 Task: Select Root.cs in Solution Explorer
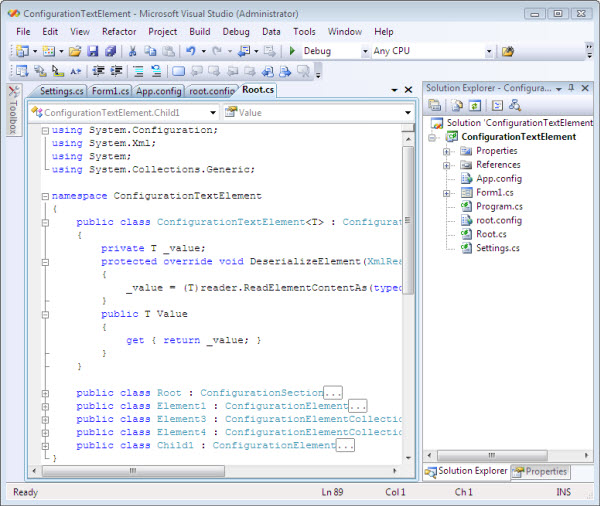[491, 234]
